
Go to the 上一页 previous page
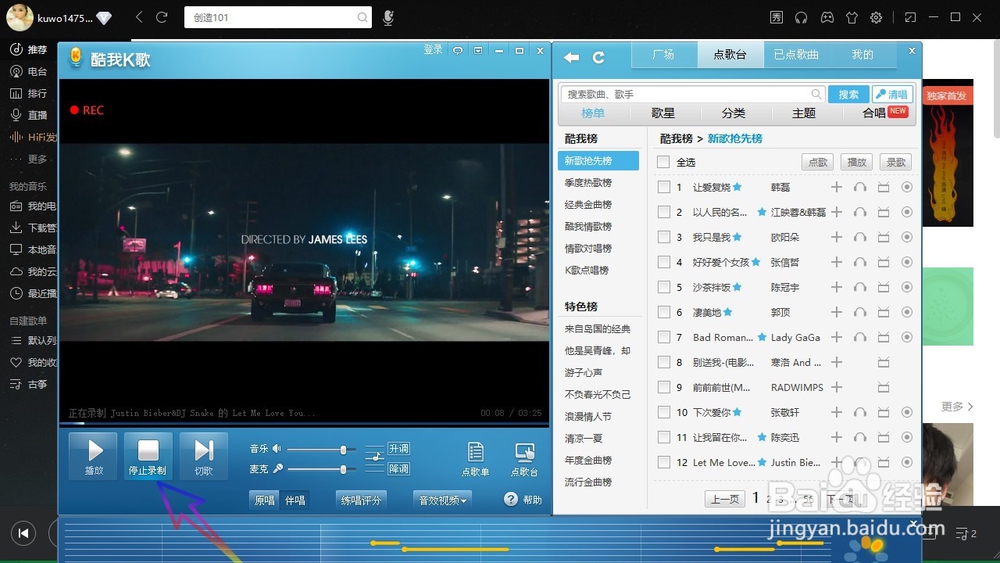point(724,499)
